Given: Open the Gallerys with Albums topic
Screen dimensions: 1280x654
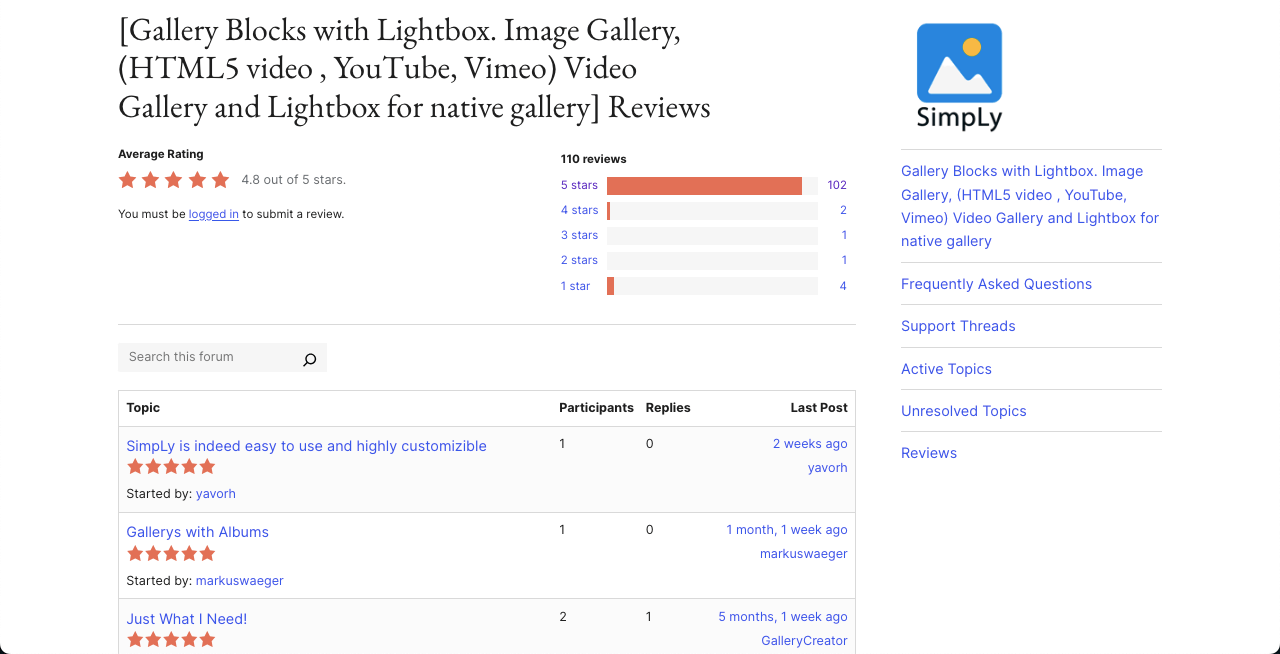Looking at the screenshot, I should [x=197, y=532].
